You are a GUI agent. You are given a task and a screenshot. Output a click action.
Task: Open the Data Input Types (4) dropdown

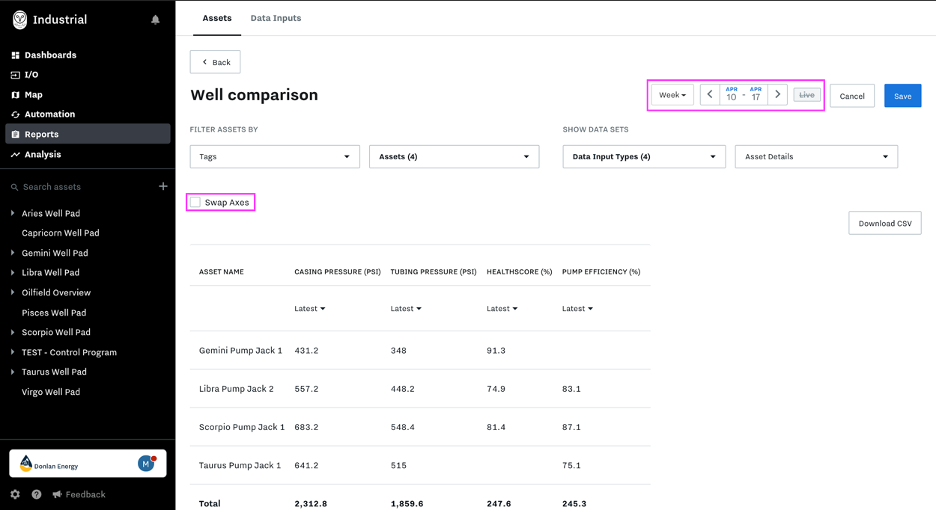coord(644,156)
